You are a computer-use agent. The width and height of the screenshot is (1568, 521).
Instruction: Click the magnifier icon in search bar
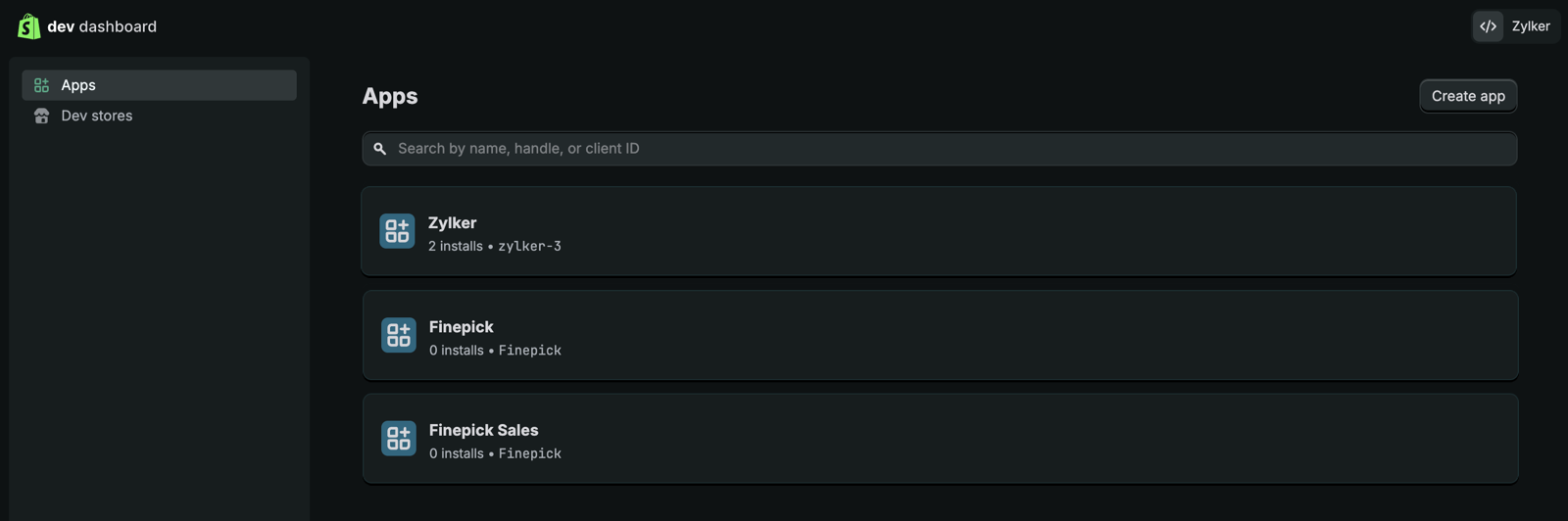pyautogui.click(x=380, y=149)
